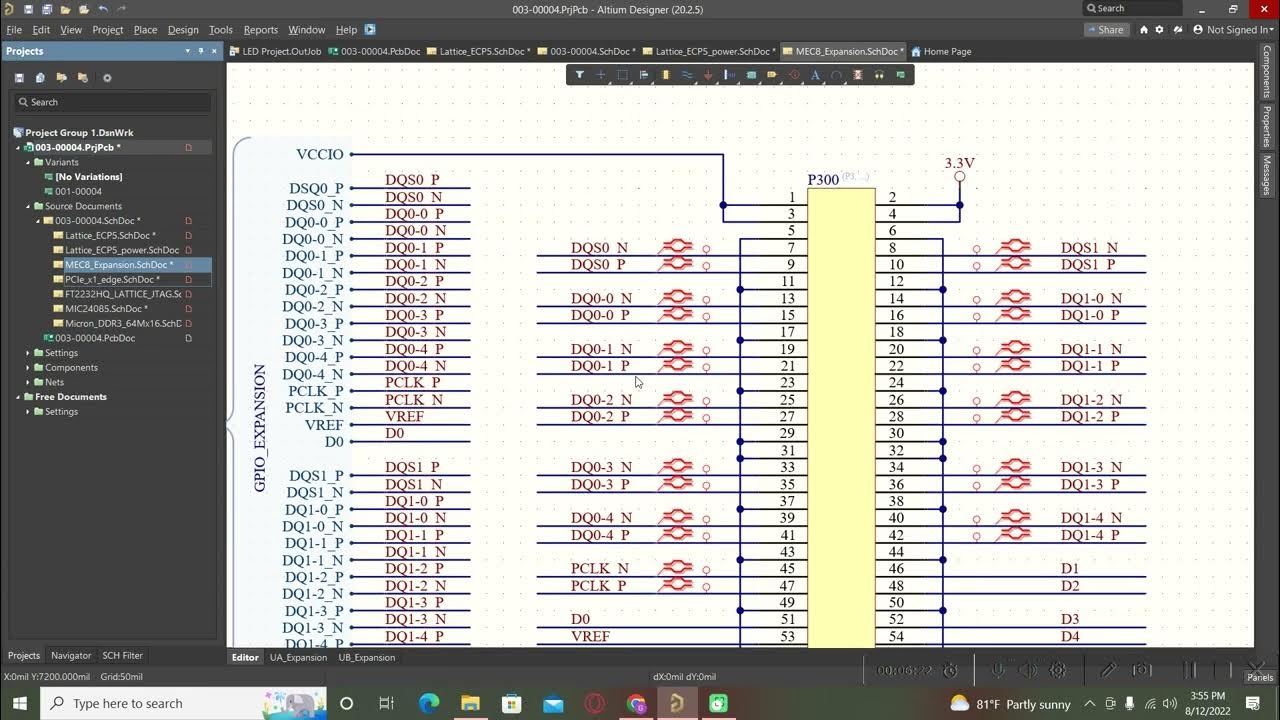Click the top Search box in title bar

click(1132, 9)
